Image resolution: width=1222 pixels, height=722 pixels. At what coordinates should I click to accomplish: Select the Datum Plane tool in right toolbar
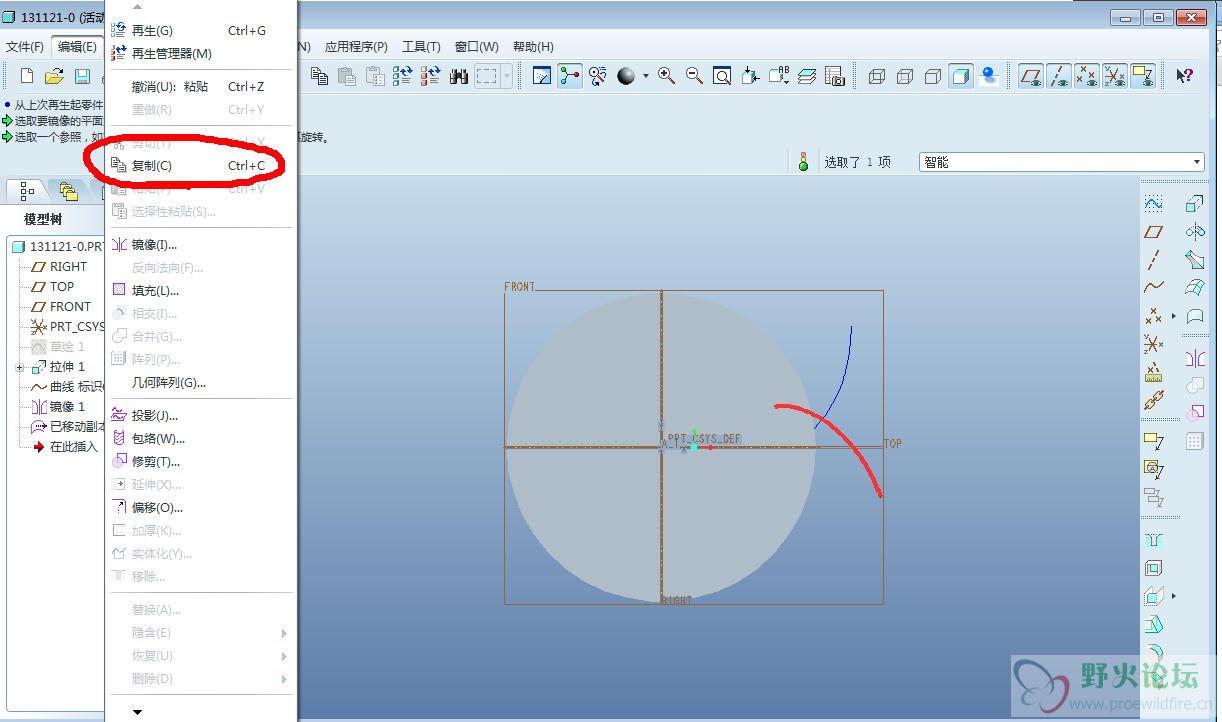pyautogui.click(x=1154, y=232)
